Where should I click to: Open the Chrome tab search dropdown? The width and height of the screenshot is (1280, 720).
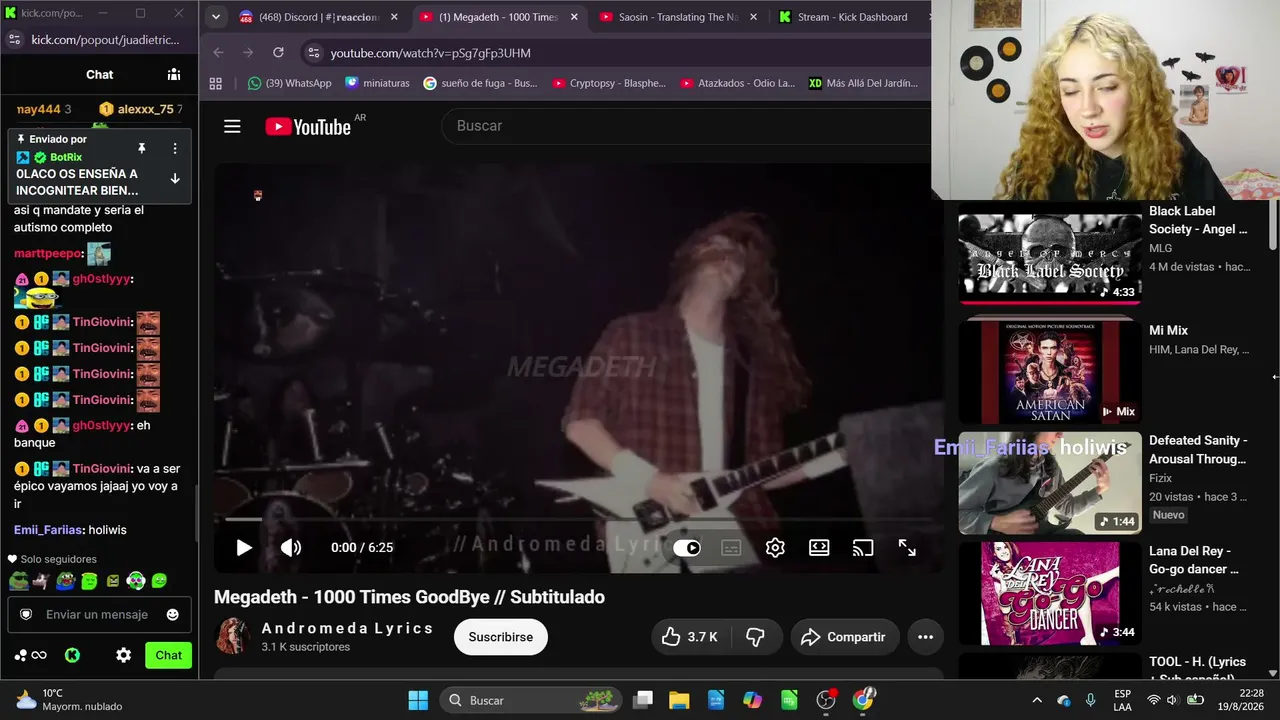pyautogui.click(x=215, y=17)
